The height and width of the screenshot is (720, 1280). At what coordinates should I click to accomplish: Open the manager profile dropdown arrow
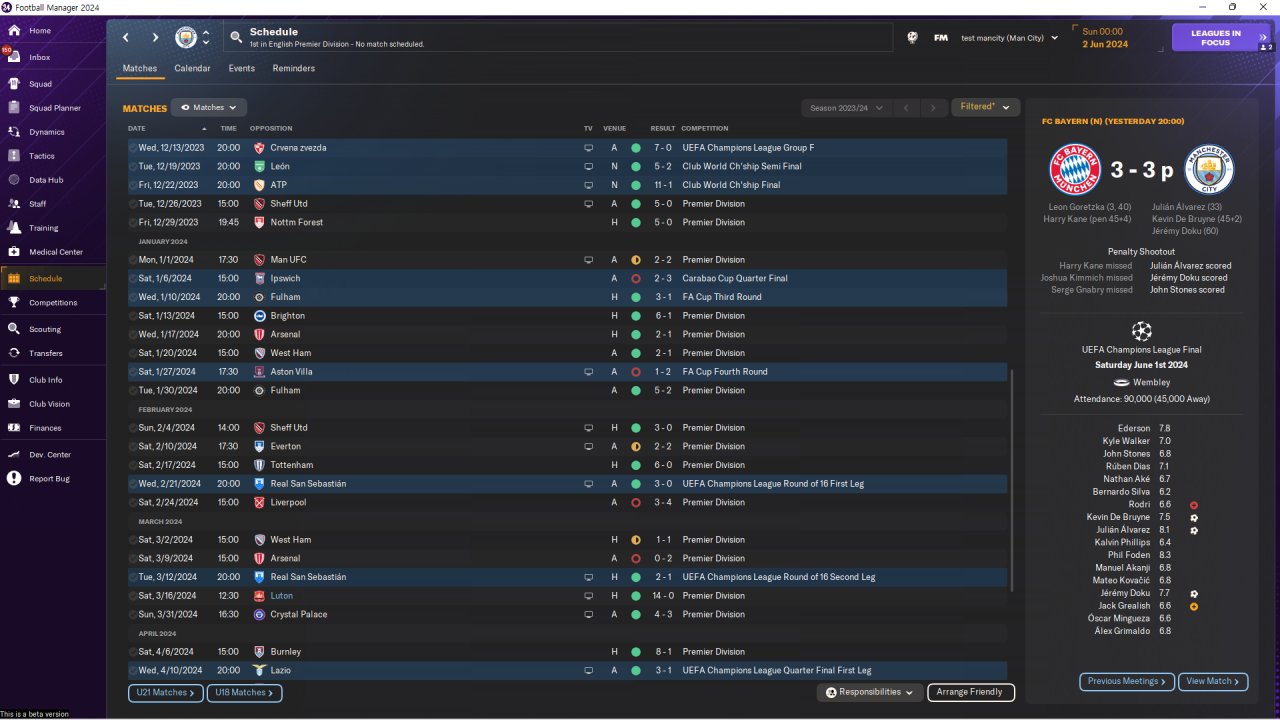click(1054, 38)
